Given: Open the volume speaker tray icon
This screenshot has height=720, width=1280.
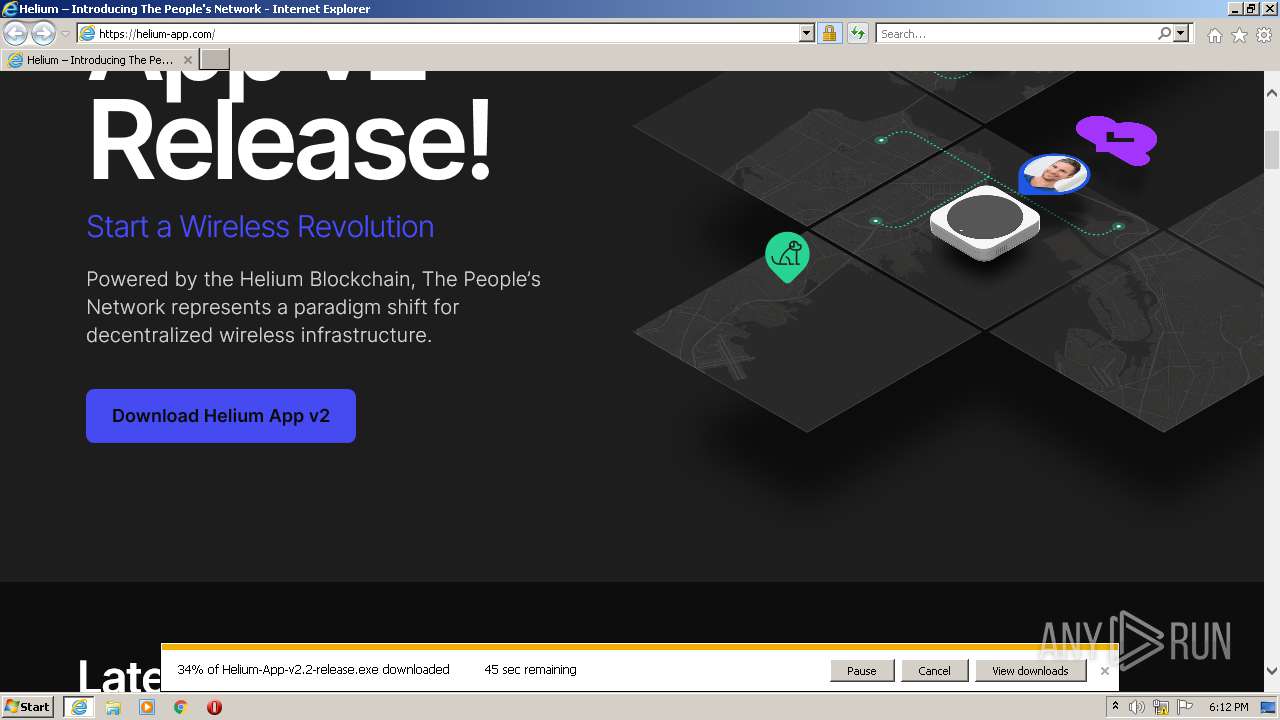Looking at the screenshot, I should click(1137, 707).
